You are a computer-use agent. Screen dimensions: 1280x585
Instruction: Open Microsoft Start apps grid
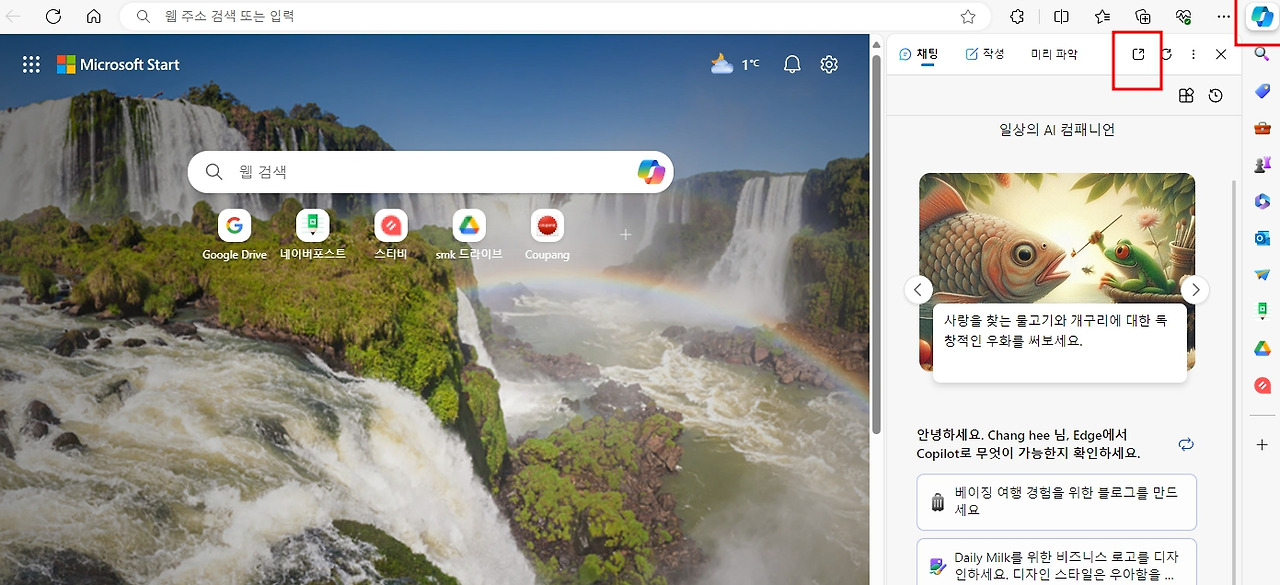(x=31, y=64)
